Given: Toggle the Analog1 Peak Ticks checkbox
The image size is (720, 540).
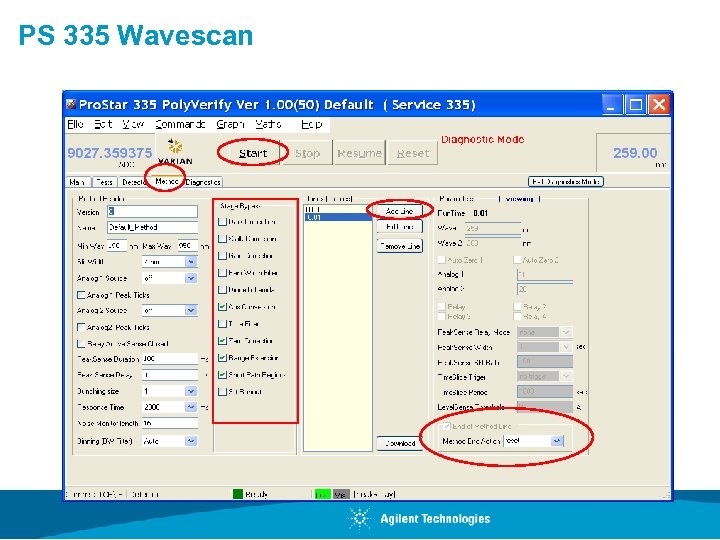Looking at the screenshot, I should (x=81, y=295).
